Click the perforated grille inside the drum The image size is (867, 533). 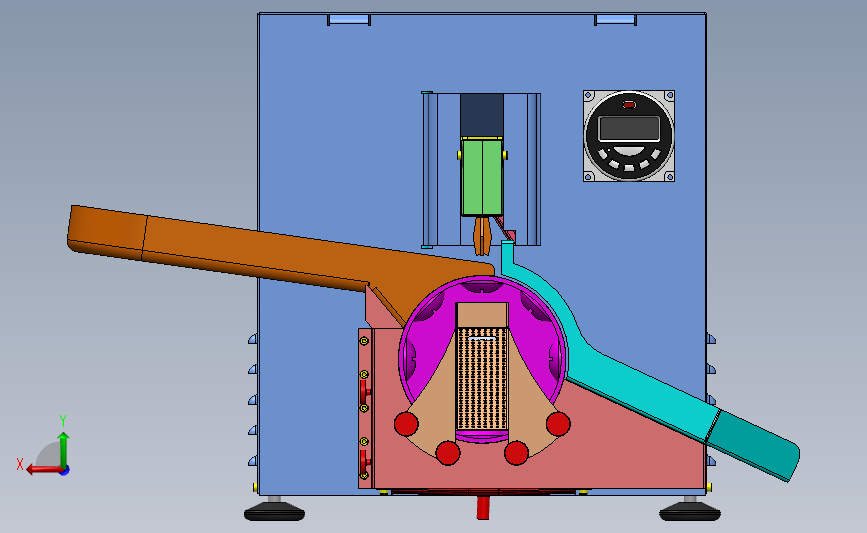click(482, 379)
